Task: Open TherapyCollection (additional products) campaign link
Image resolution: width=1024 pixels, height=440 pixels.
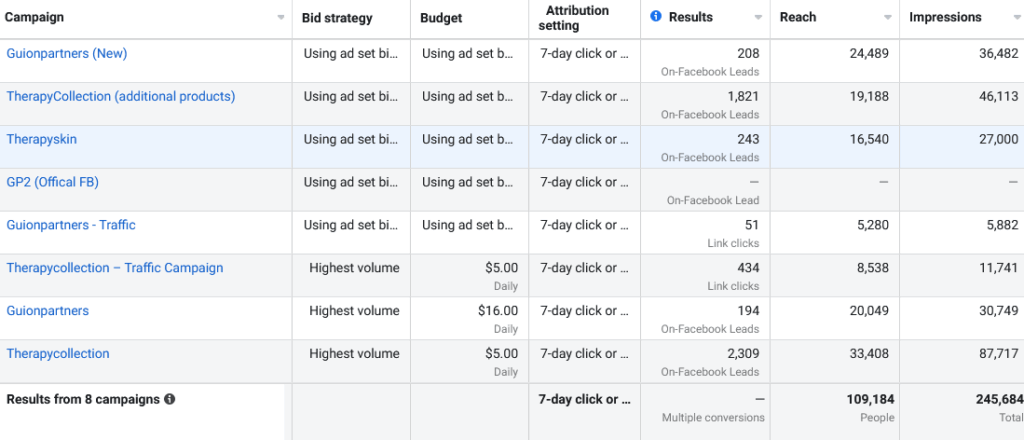Action: coord(121,96)
